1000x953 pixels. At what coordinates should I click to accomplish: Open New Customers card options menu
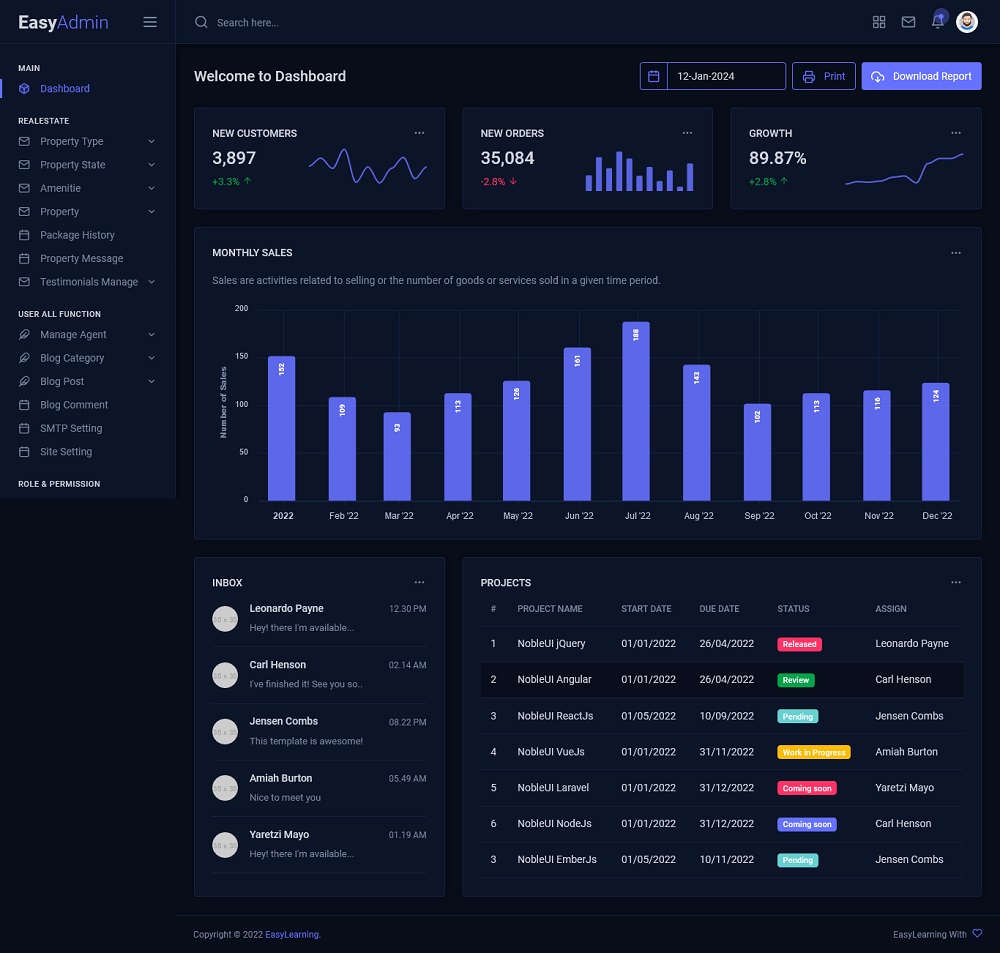[x=419, y=133]
